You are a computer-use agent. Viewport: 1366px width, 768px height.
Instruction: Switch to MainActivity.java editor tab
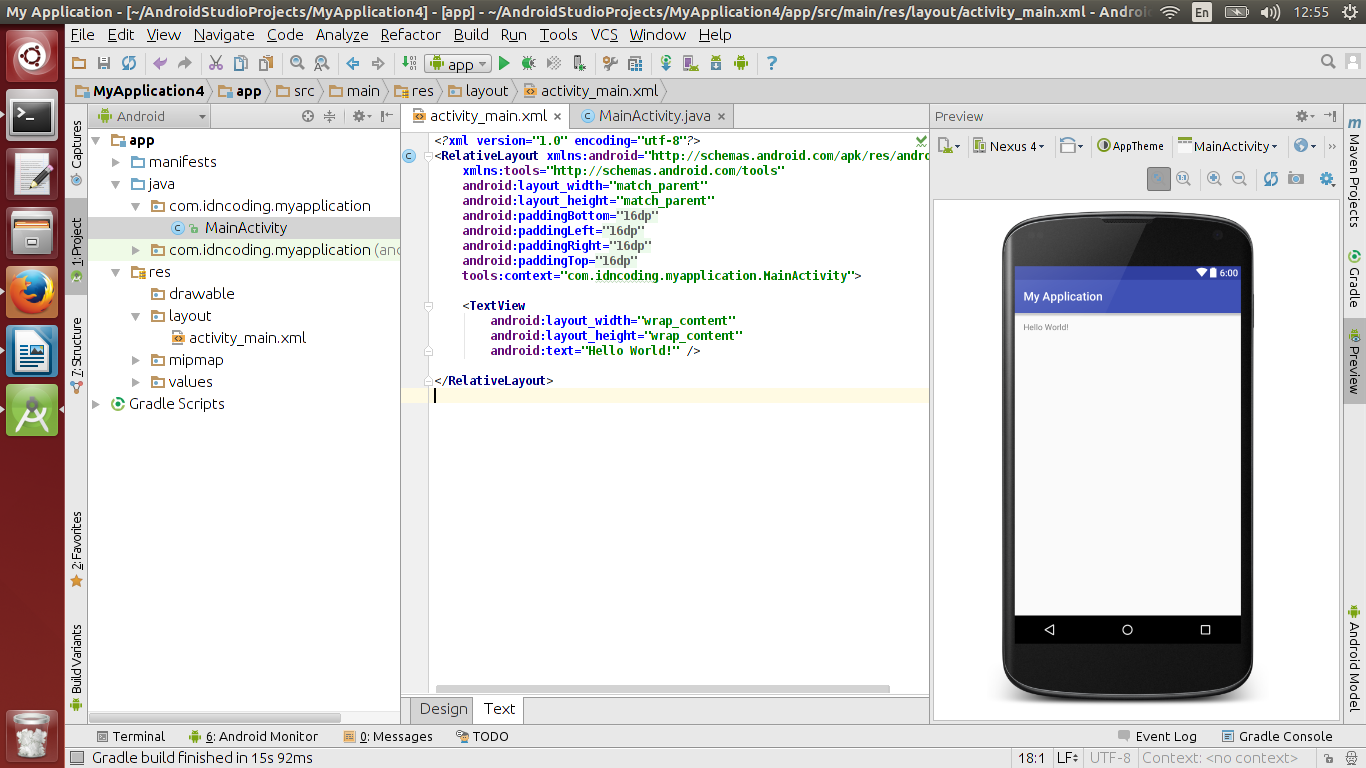(x=654, y=116)
